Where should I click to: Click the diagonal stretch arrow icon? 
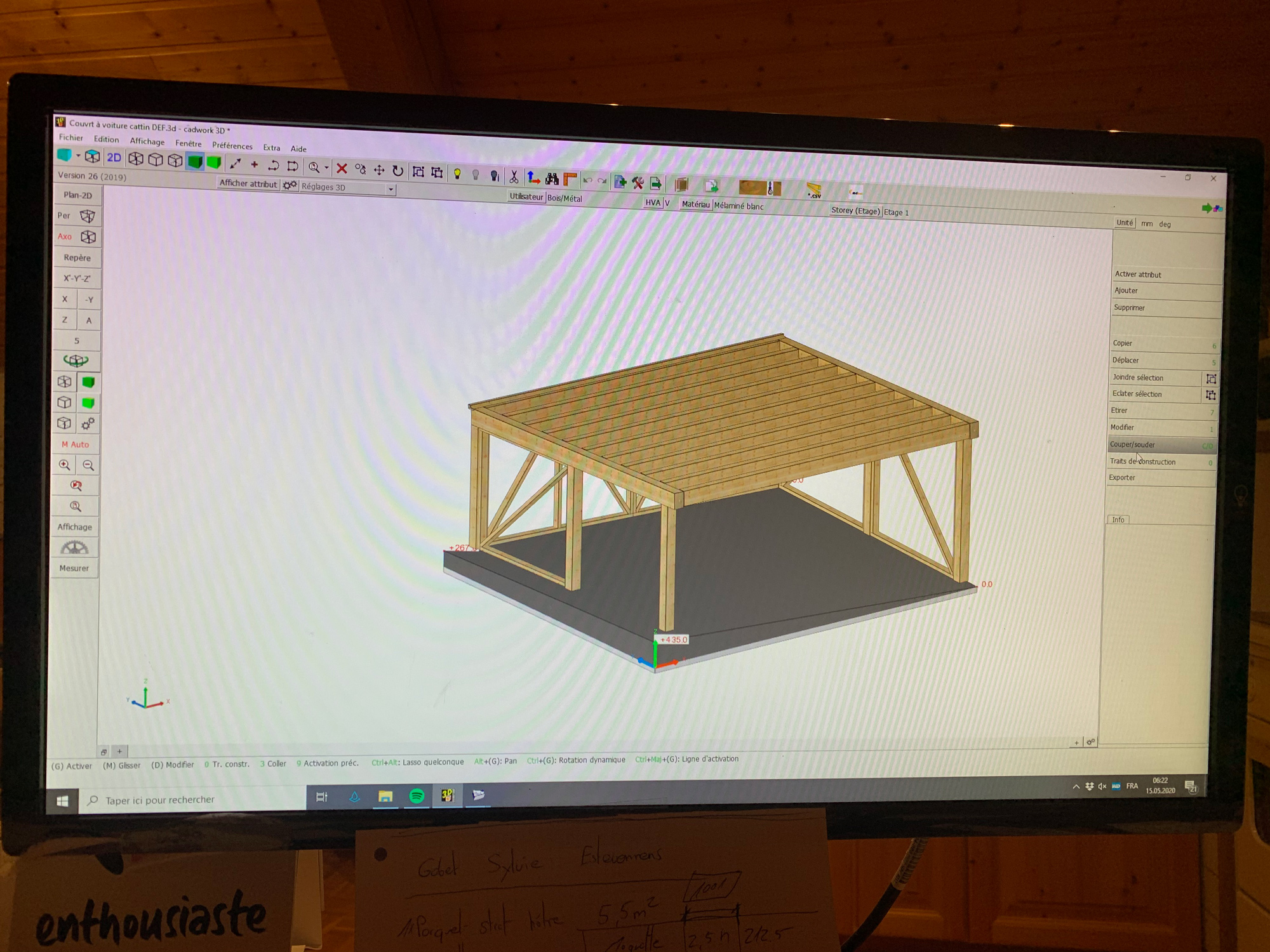point(236,163)
